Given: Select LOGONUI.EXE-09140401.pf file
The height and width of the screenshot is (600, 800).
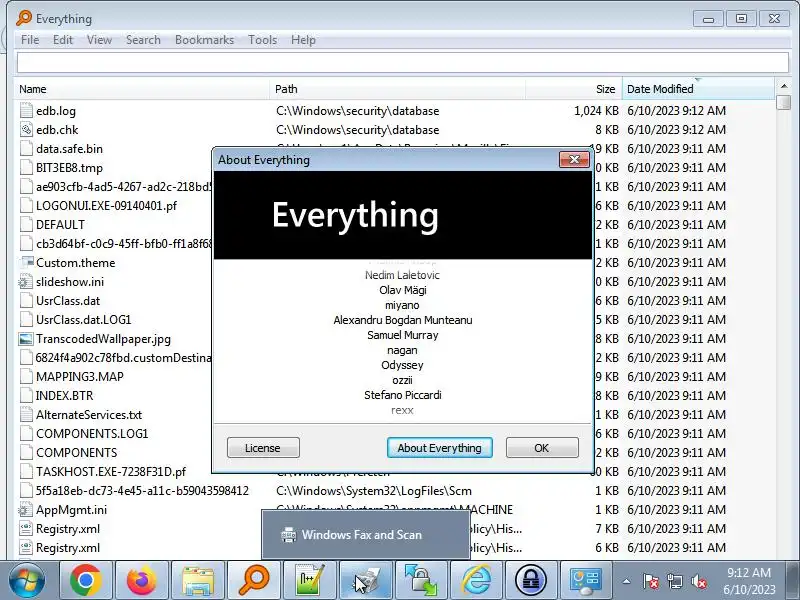Looking at the screenshot, I should pos(106,206).
